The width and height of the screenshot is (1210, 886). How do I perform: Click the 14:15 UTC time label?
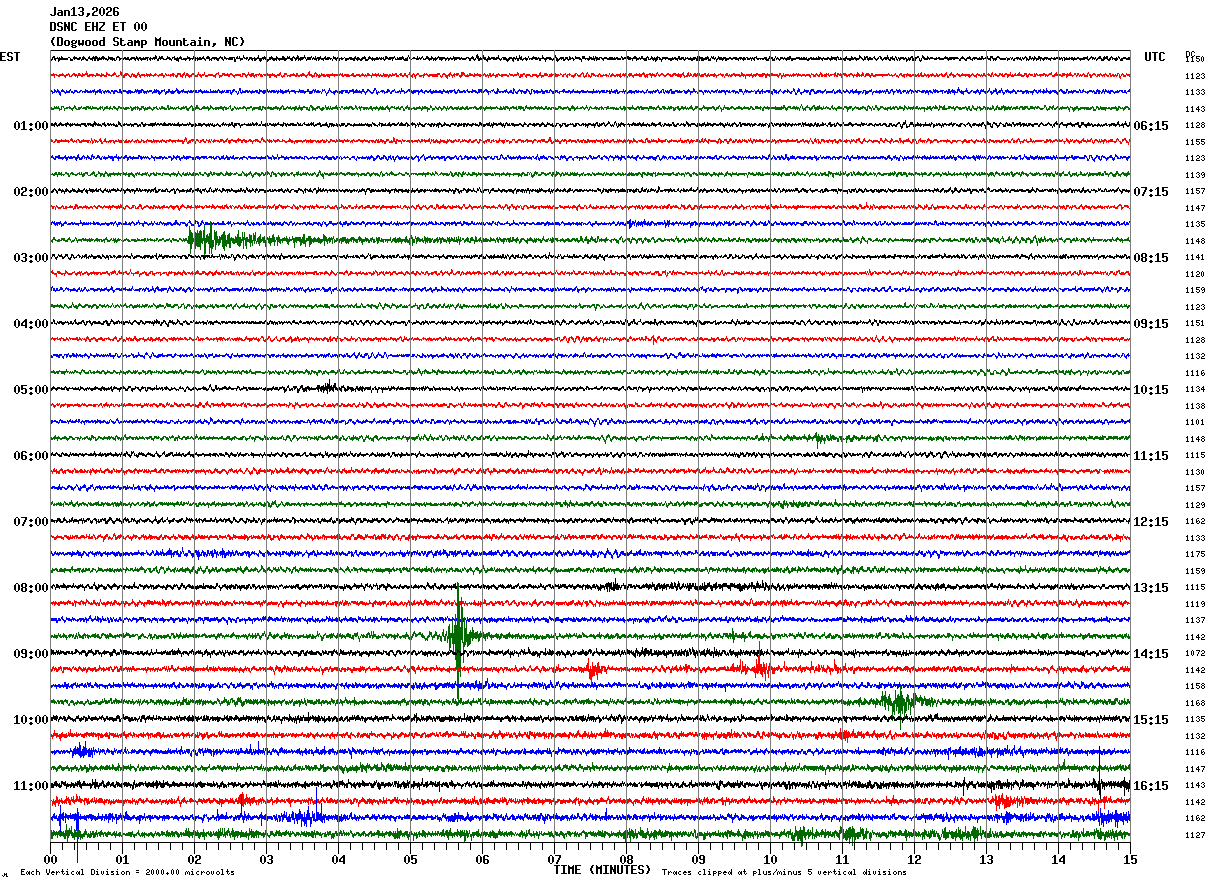pos(1151,654)
